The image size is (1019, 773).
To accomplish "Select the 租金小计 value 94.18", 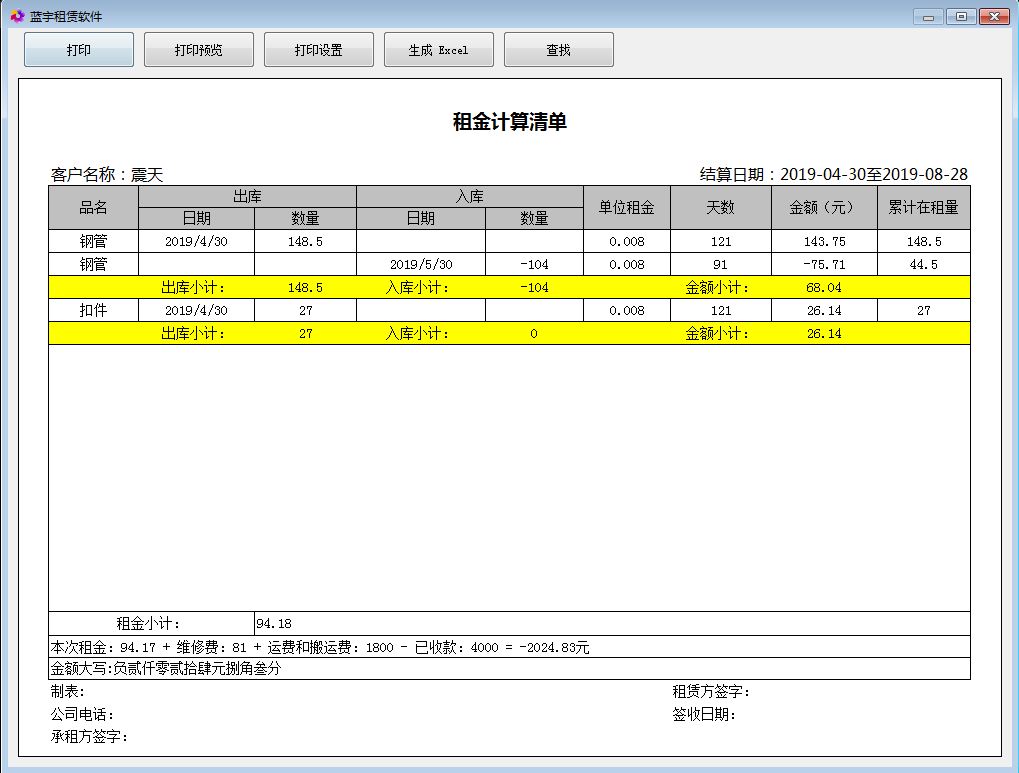I will (x=274, y=624).
